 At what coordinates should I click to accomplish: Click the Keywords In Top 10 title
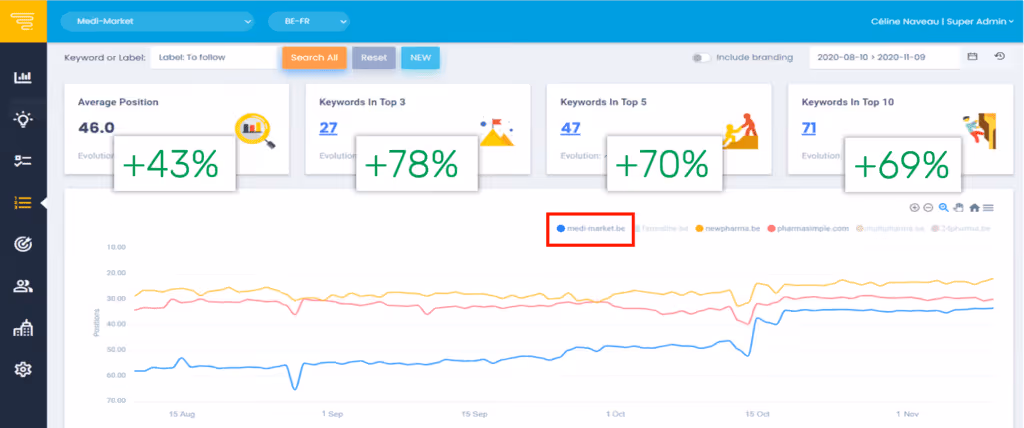848,102
